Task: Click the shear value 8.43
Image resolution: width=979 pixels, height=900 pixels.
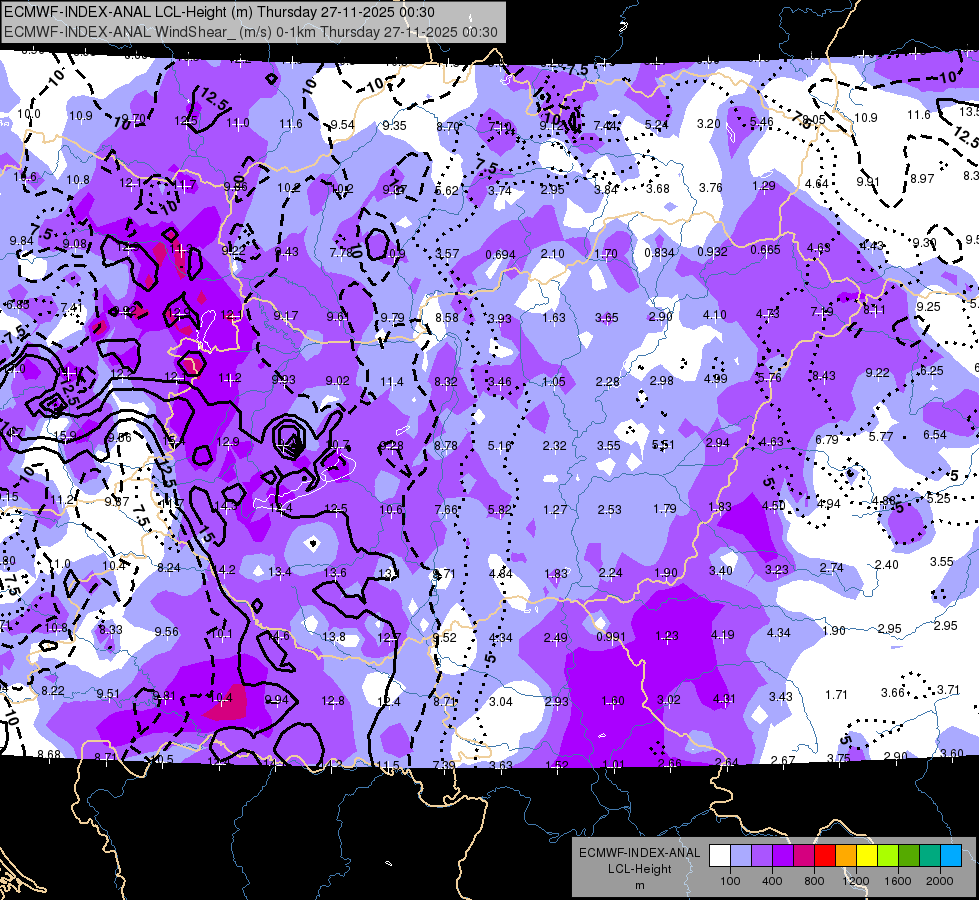Action: (x=824, y=375)
